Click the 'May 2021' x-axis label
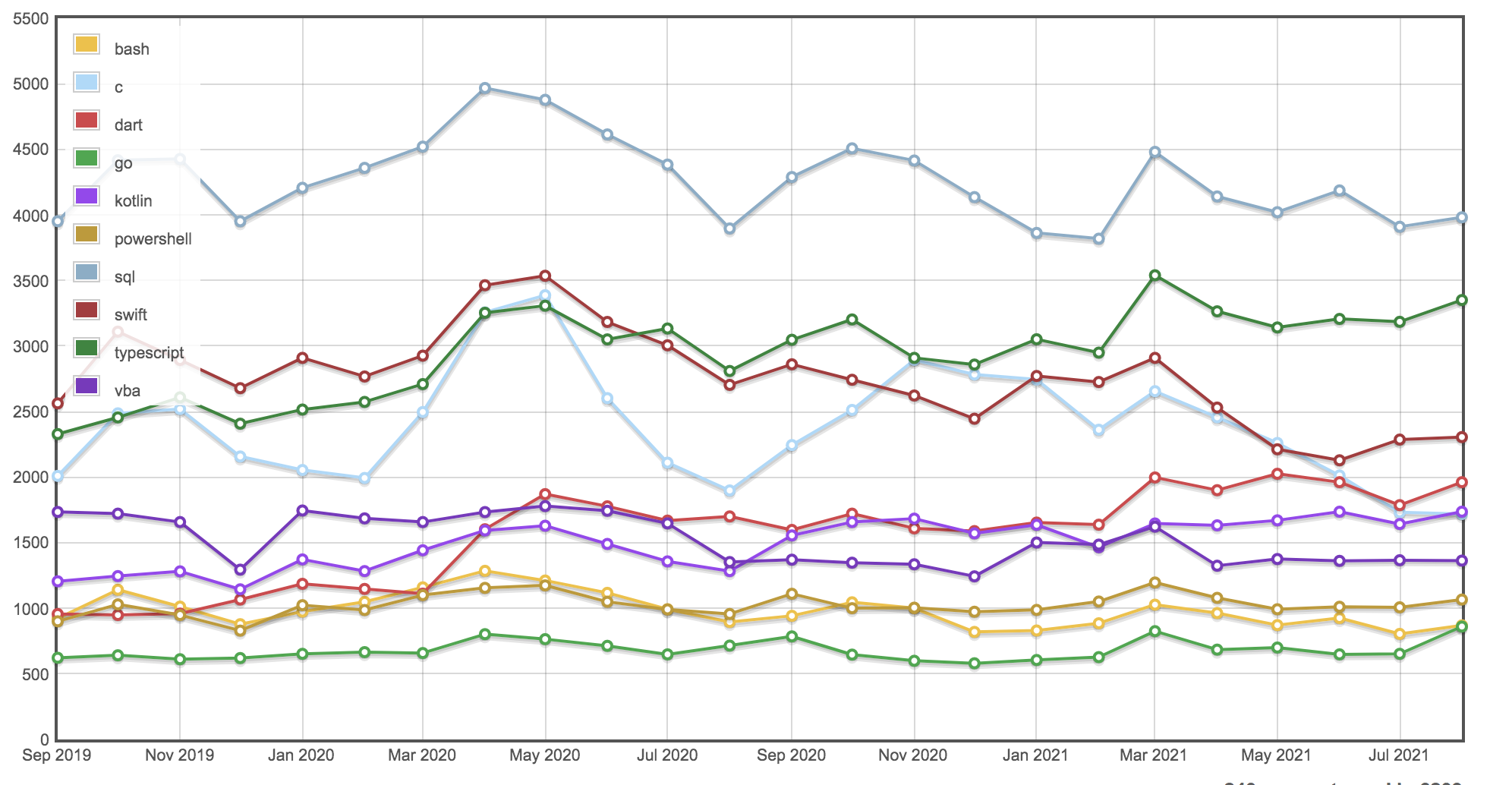This screenshot has width=1512, height=785. click(x=1276, y=755)
